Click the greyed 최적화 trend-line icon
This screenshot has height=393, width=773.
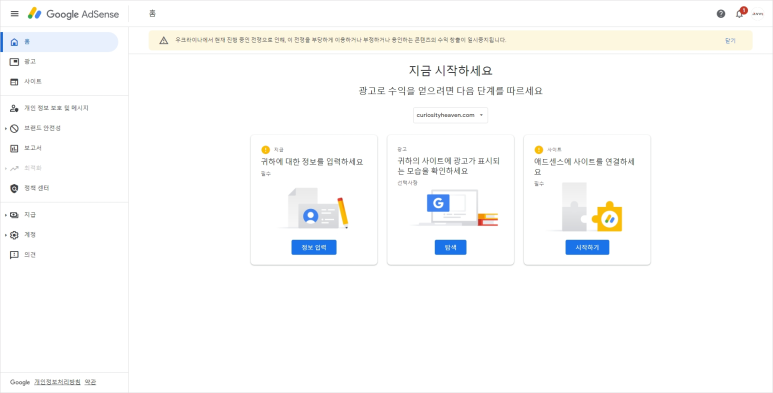tap(14, 168)
